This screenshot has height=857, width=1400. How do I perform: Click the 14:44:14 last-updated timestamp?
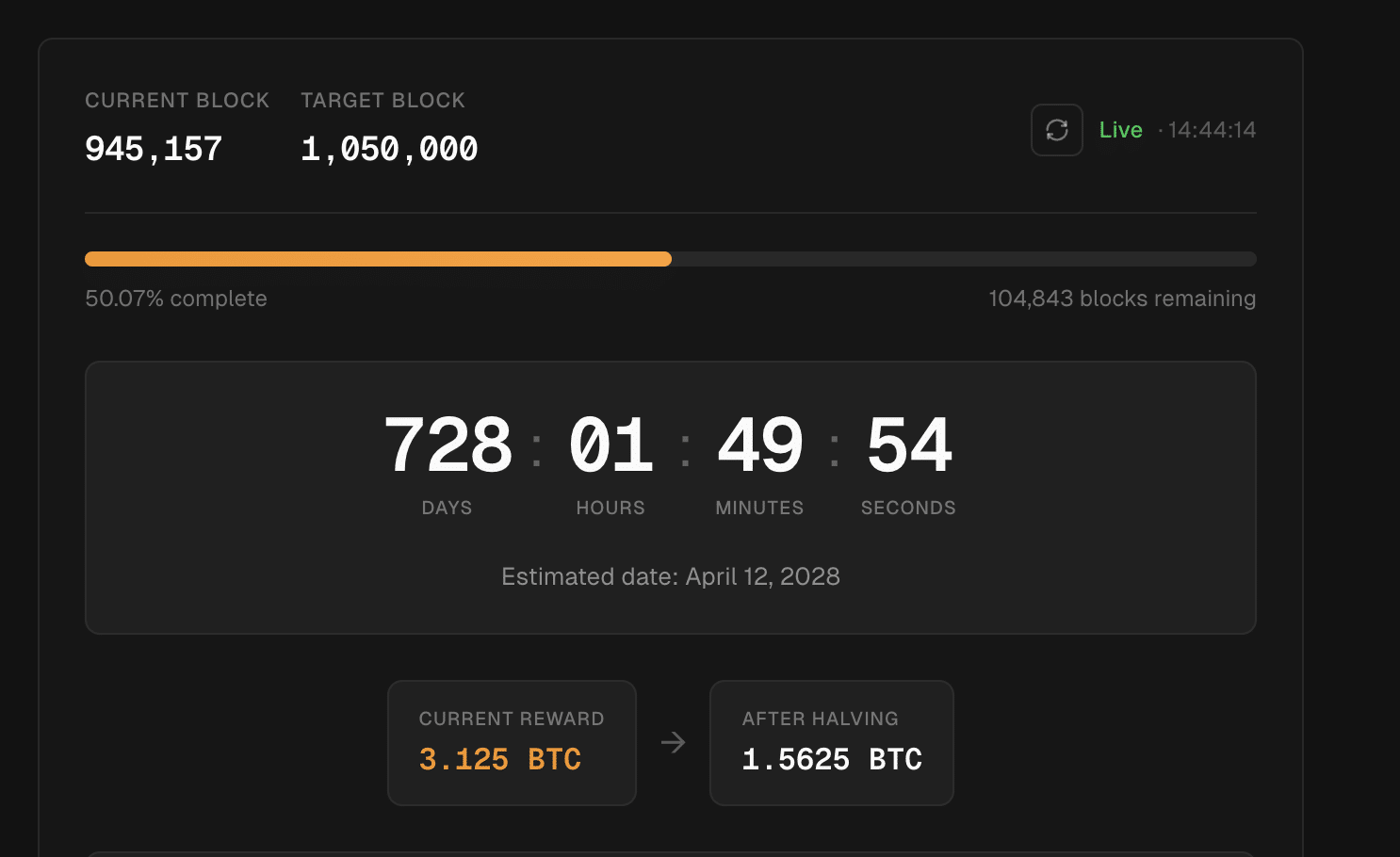click(x=1212, y=130)
